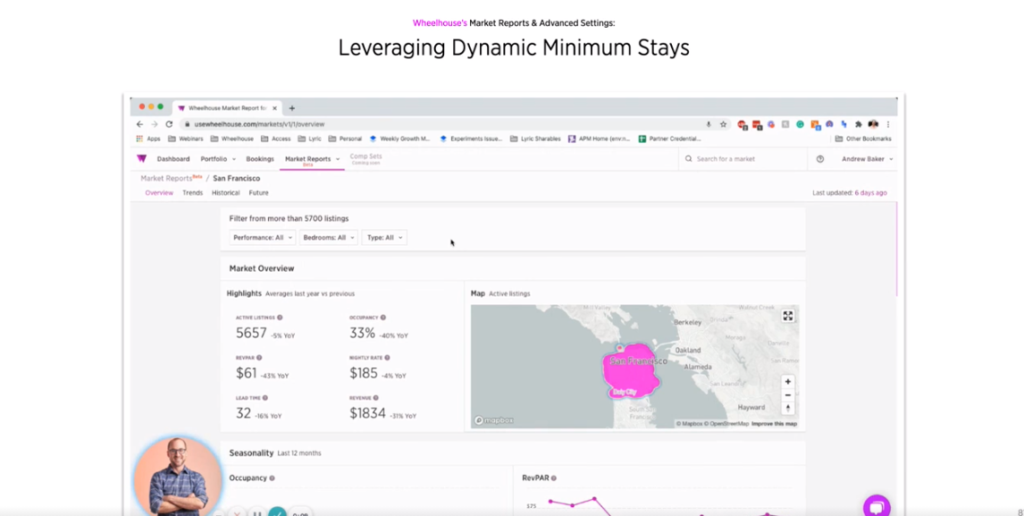1024x516 pixels.
Task: Click the 6 days ago update text
Action: click(871, 193)
